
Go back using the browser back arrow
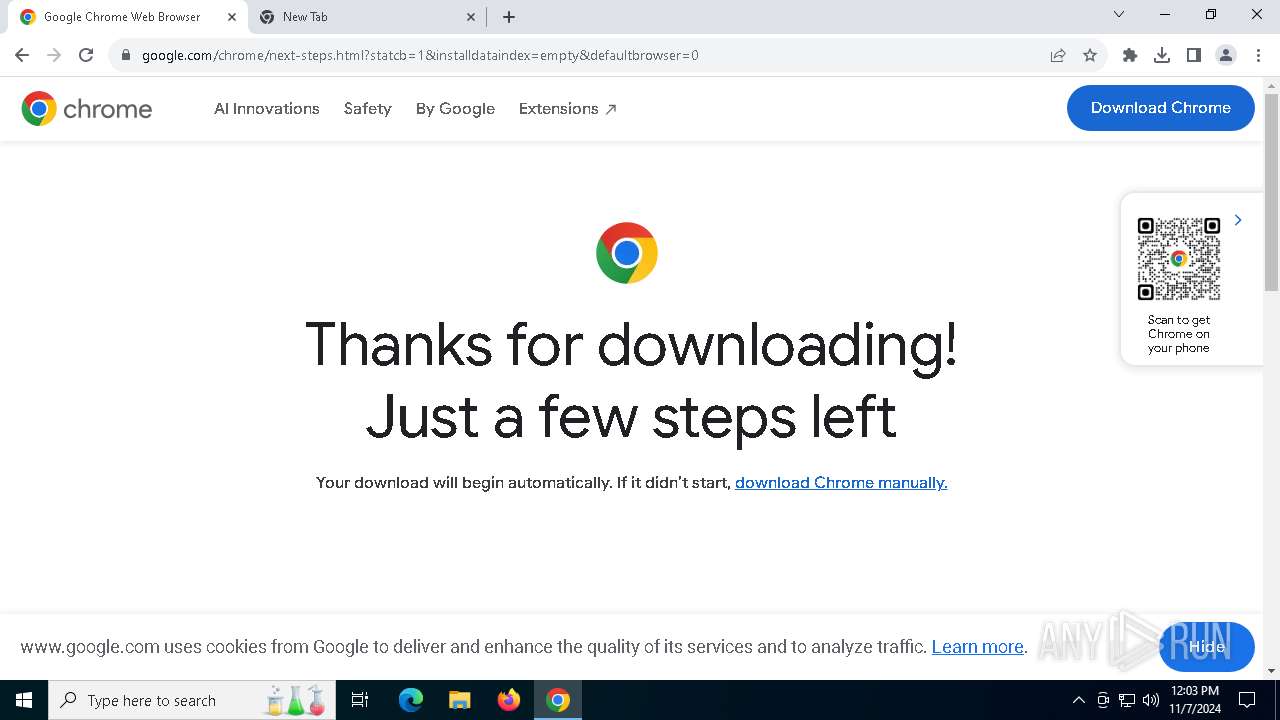point(22,55)
